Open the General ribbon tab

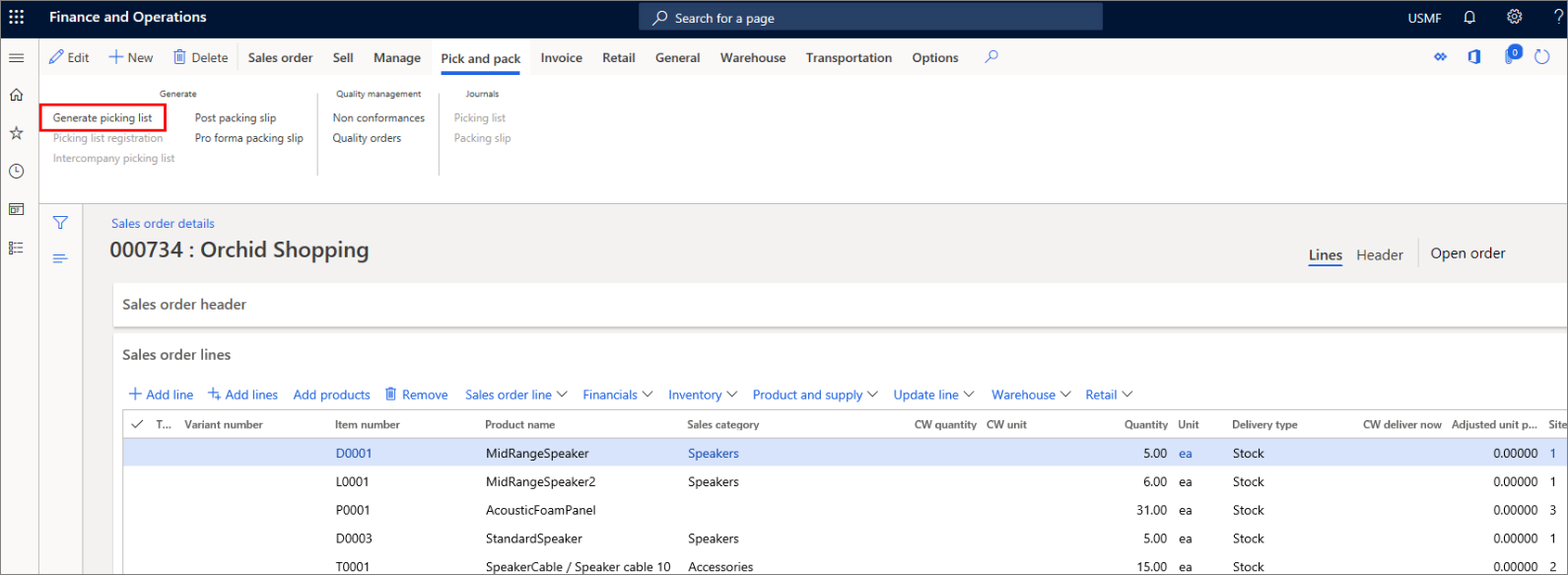678,58
